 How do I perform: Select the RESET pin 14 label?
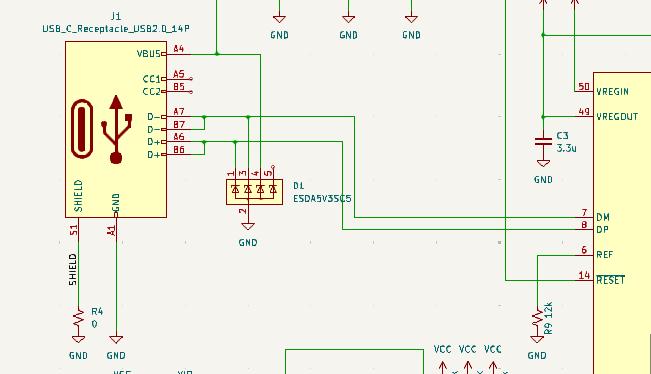[610, 280]
